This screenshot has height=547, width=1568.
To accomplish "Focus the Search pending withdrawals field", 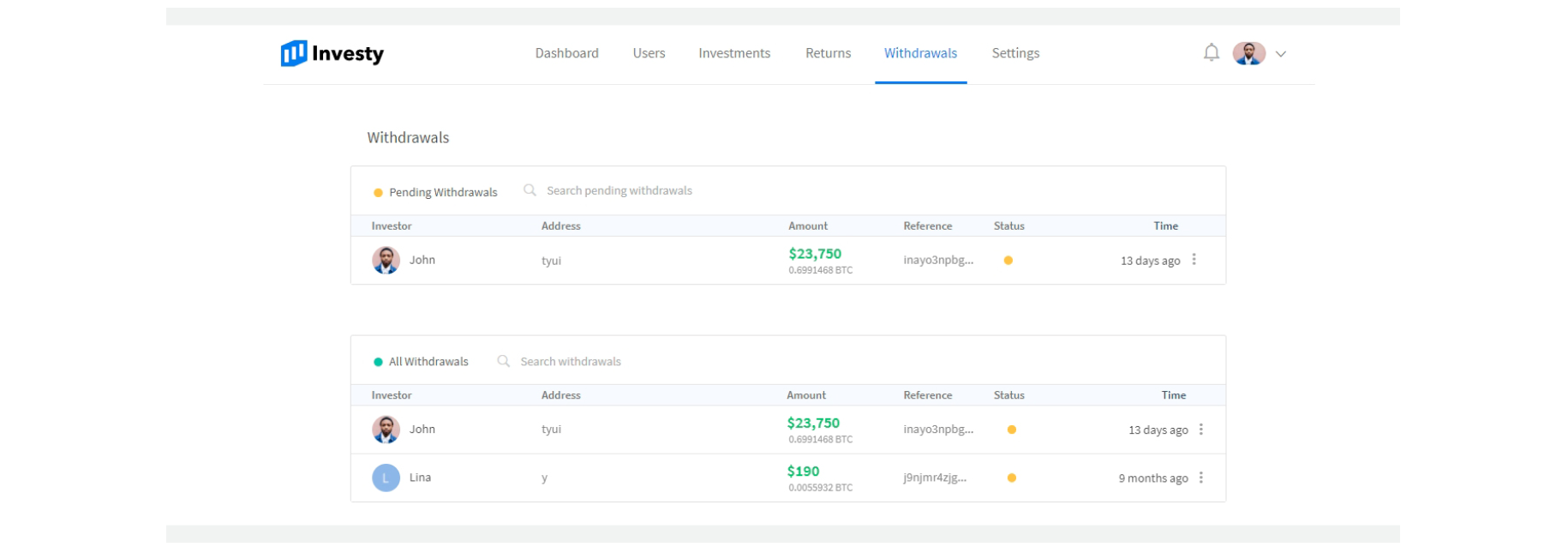I will (x=619, y=190).
